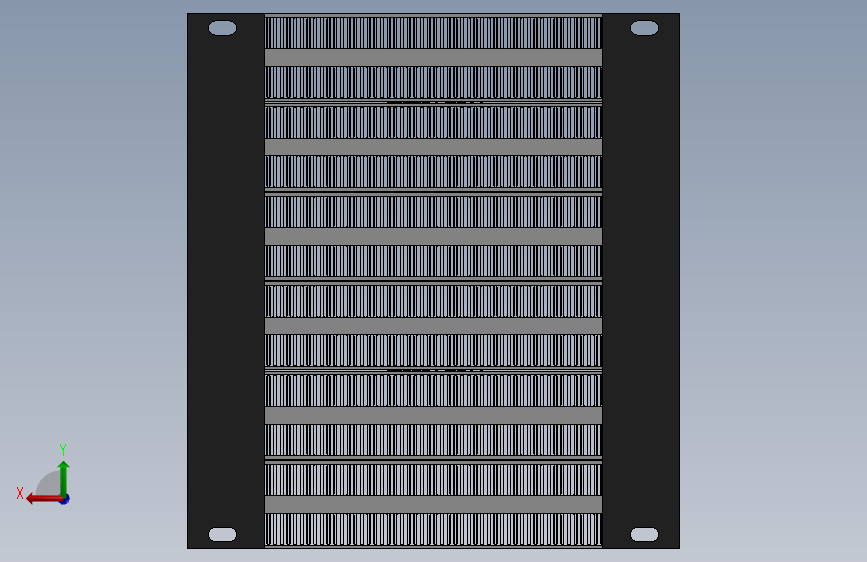The width and height of the screenshot is (867, 562).
Task: Click the blue Z axis dot on triad
Action: point(65,500)
